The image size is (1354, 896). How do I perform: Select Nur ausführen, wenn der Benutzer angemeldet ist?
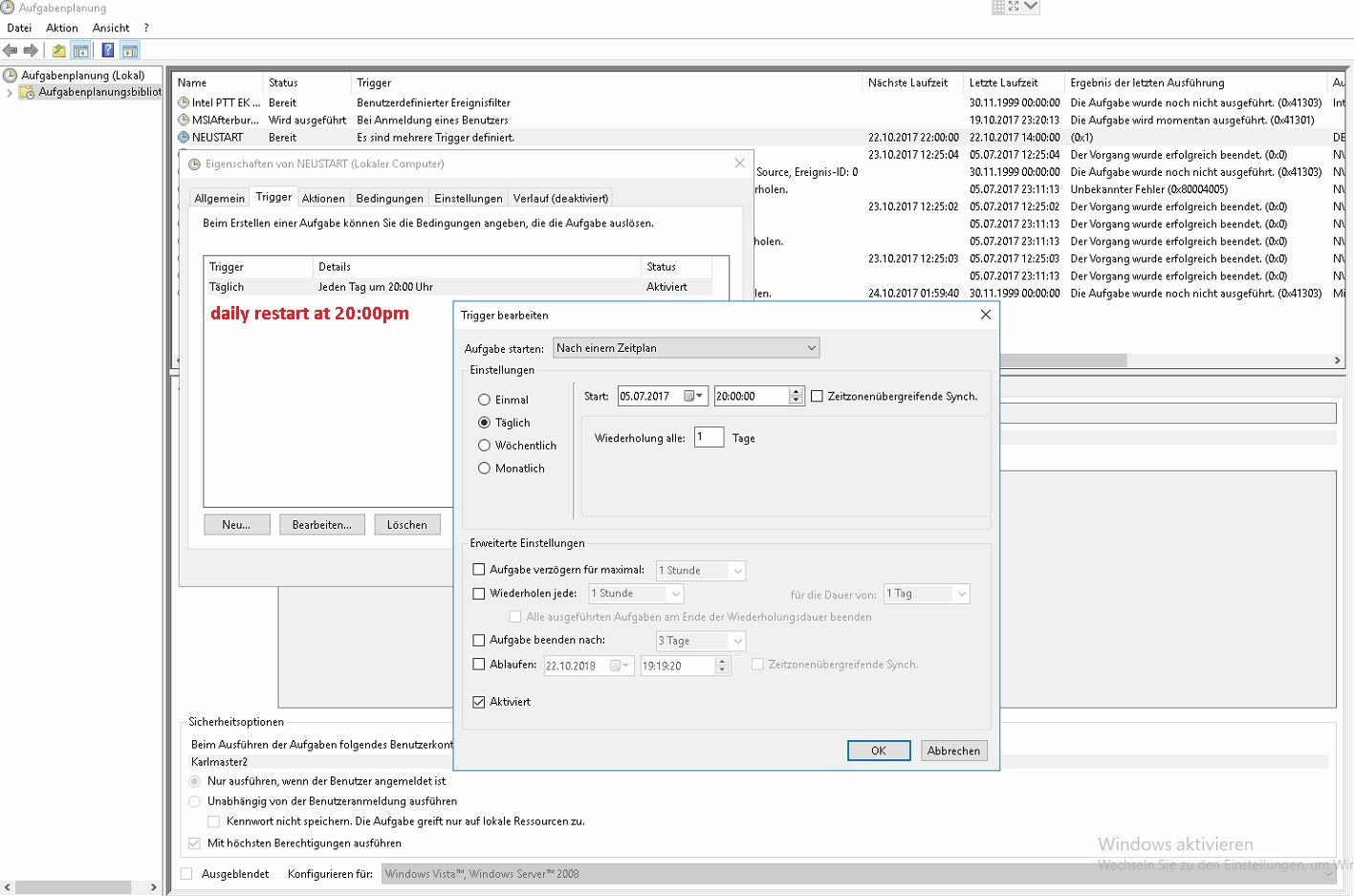pyautogui.click(x=195, y=781)
